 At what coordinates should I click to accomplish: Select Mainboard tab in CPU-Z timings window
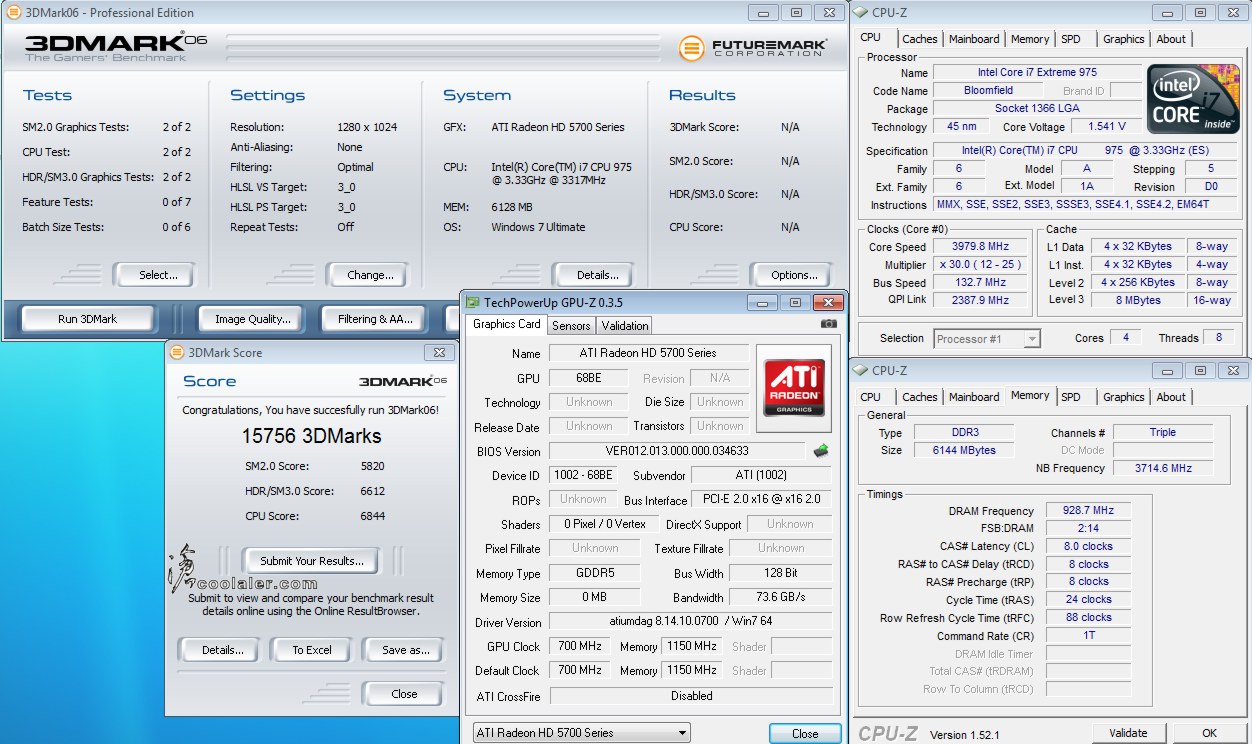tap(974, 397)
